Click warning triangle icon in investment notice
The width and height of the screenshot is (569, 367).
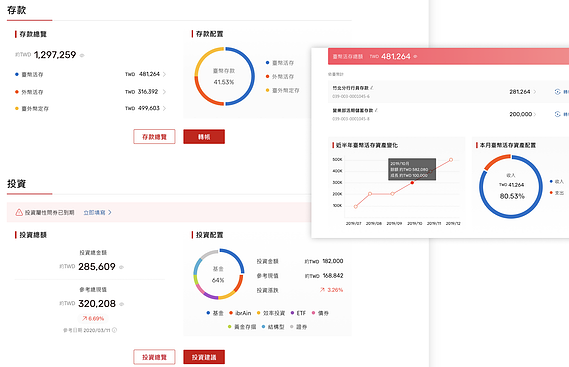point(19,212)
